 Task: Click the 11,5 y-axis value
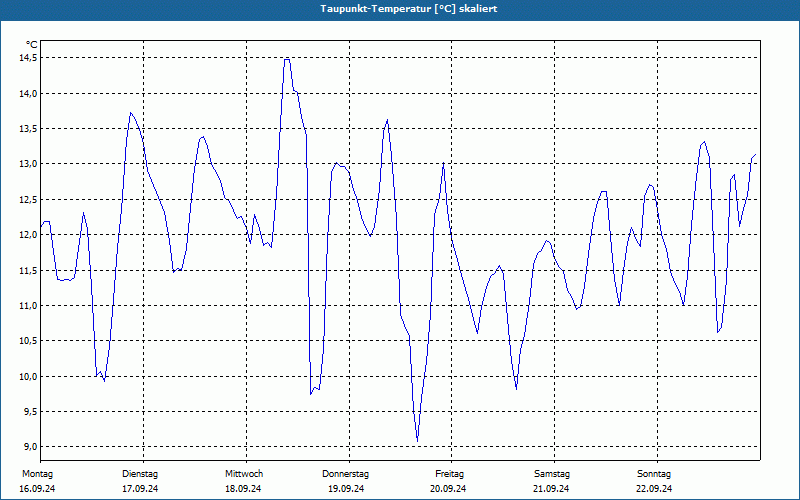point(28,270)
